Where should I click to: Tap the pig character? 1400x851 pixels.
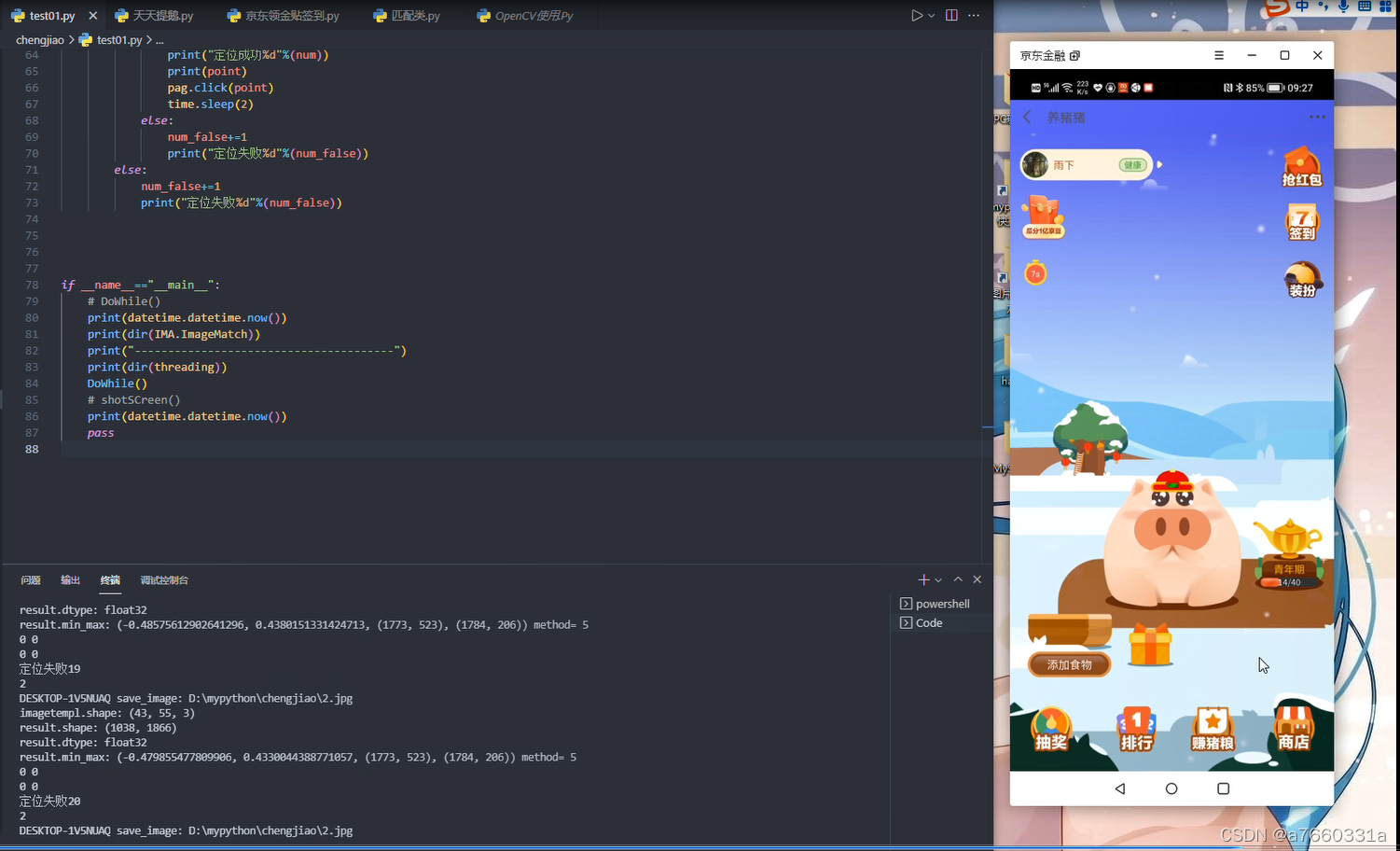pos(1173,539)
